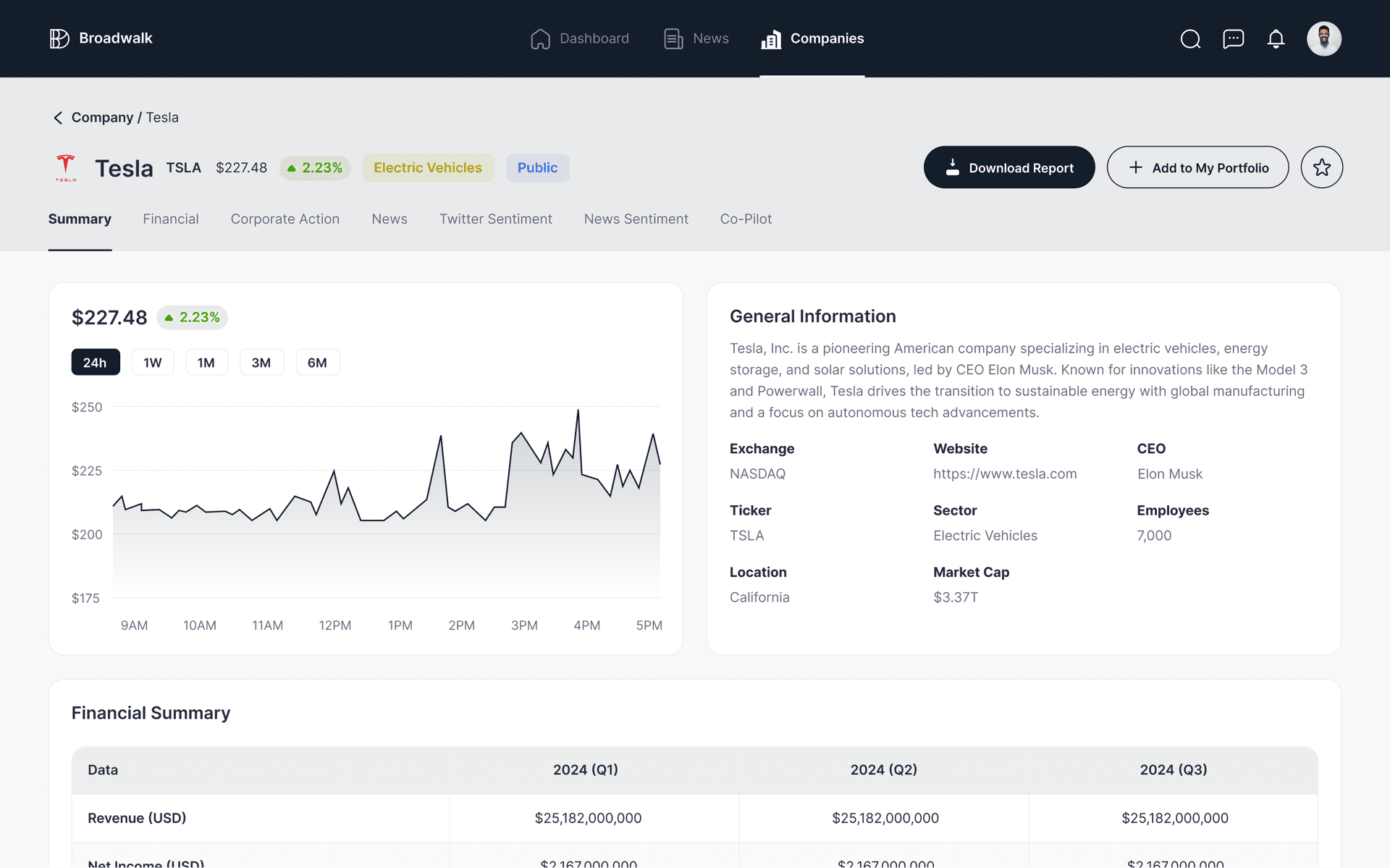Select the 3M chart range
This screenshot has width=1390, height=868.
pyautogui.click(x=261, y=362)
